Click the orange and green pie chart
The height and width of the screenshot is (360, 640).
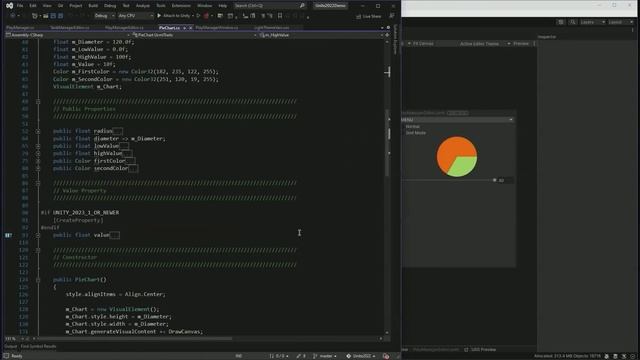(457, 157)
